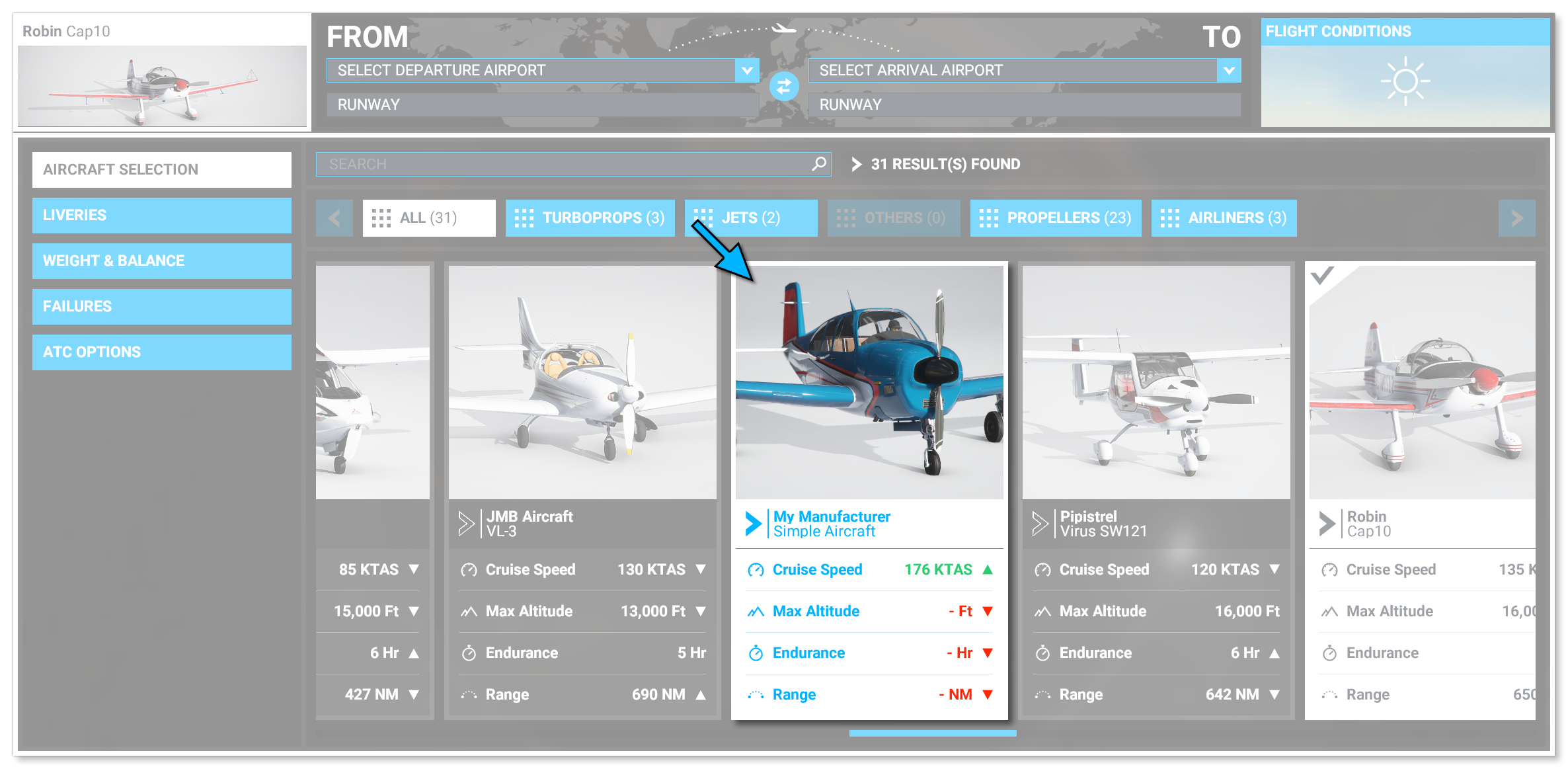
Task: Open the LIVERIES panel
Action: click(161, 215)
